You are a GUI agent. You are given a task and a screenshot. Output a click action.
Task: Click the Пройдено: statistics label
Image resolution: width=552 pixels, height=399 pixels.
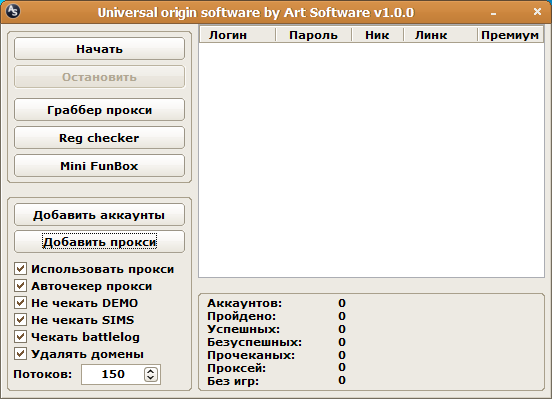click(242, 316)
